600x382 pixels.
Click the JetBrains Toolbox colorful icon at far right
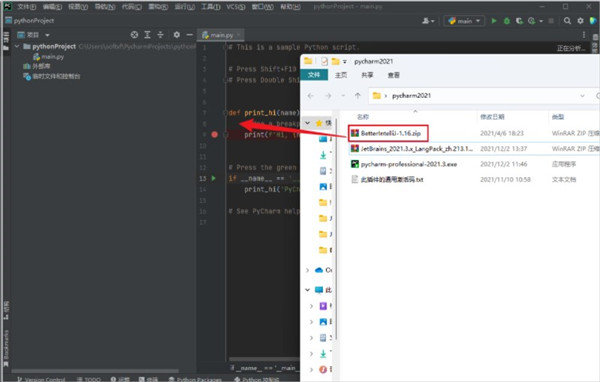593,21
